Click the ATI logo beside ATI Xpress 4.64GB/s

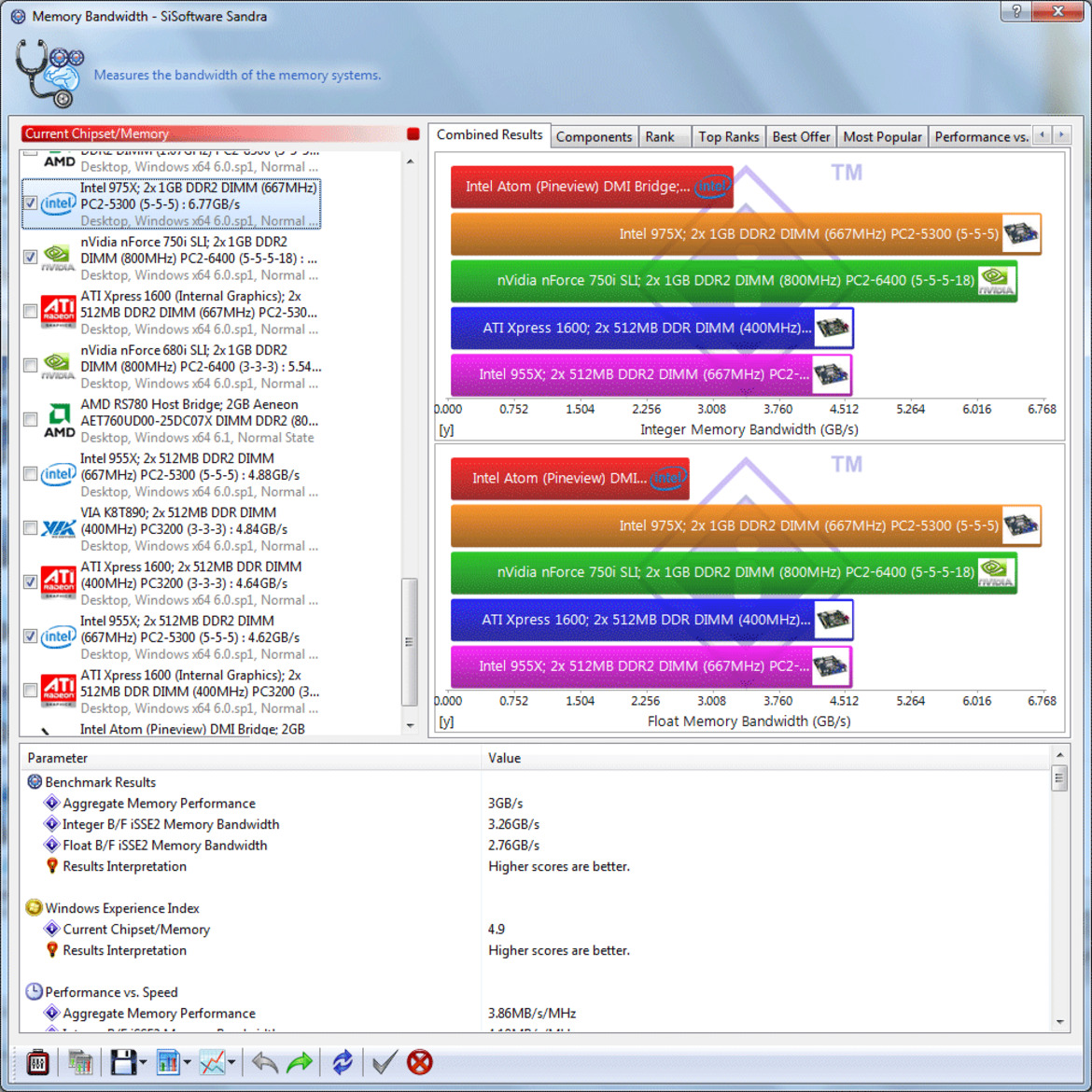point(59,582)
